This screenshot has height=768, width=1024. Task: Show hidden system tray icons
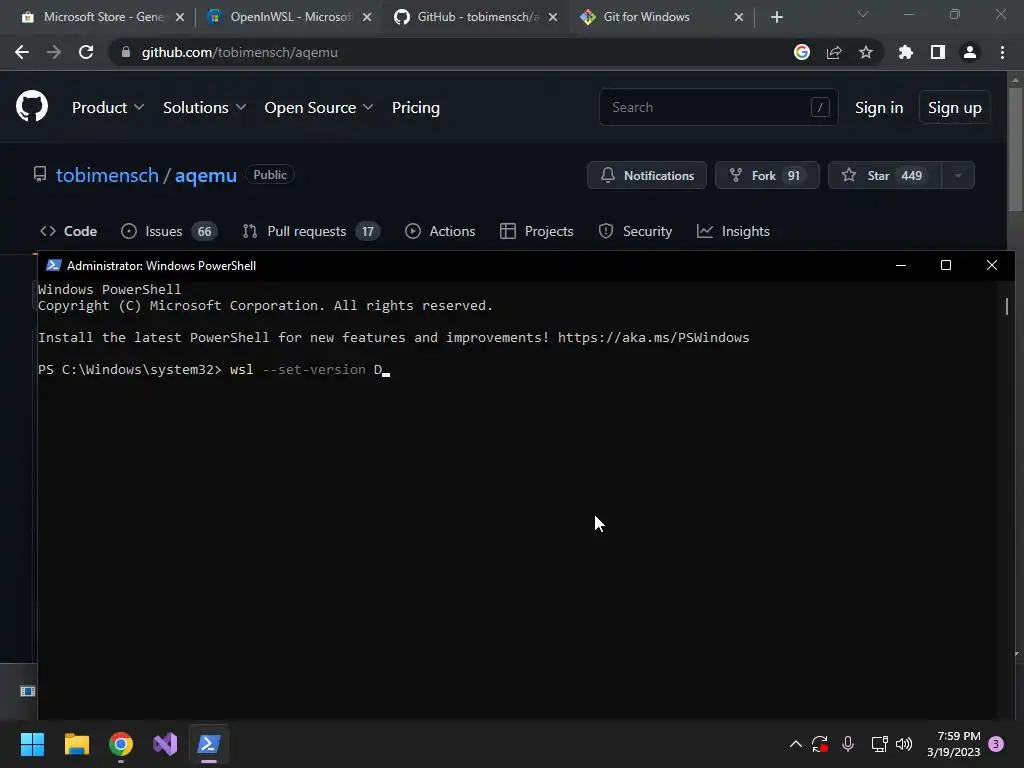tap(795, 744)
